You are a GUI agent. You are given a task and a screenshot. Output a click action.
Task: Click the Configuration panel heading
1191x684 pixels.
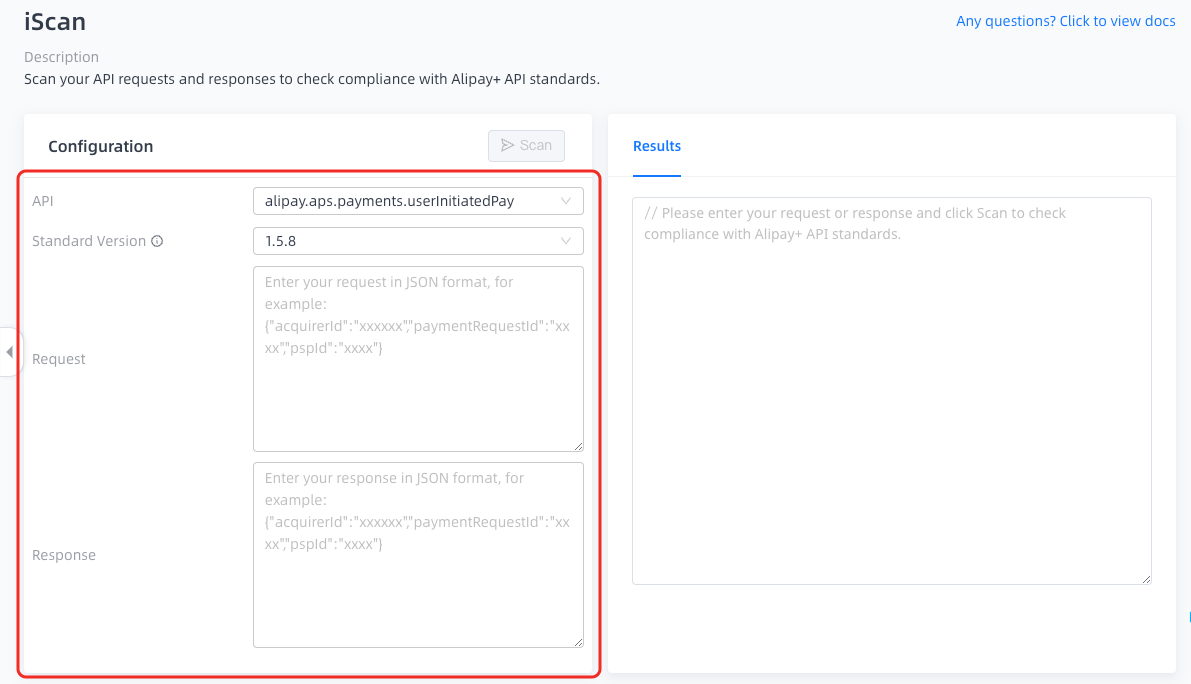tap(101, 146)
